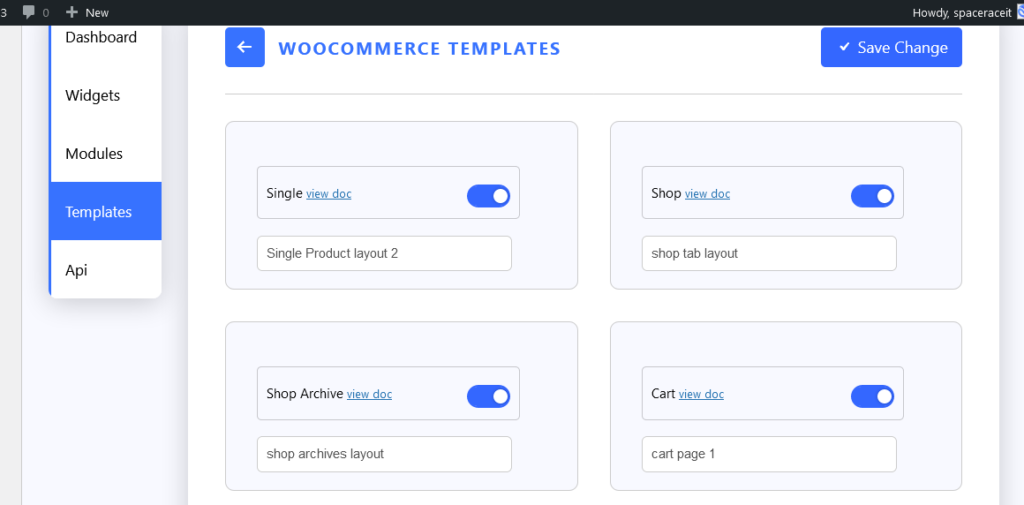Screen dimensions: 1024x505
Task: Click the WOOCOMMERCE TEMPLATES heading text
Action: point(419,48)
